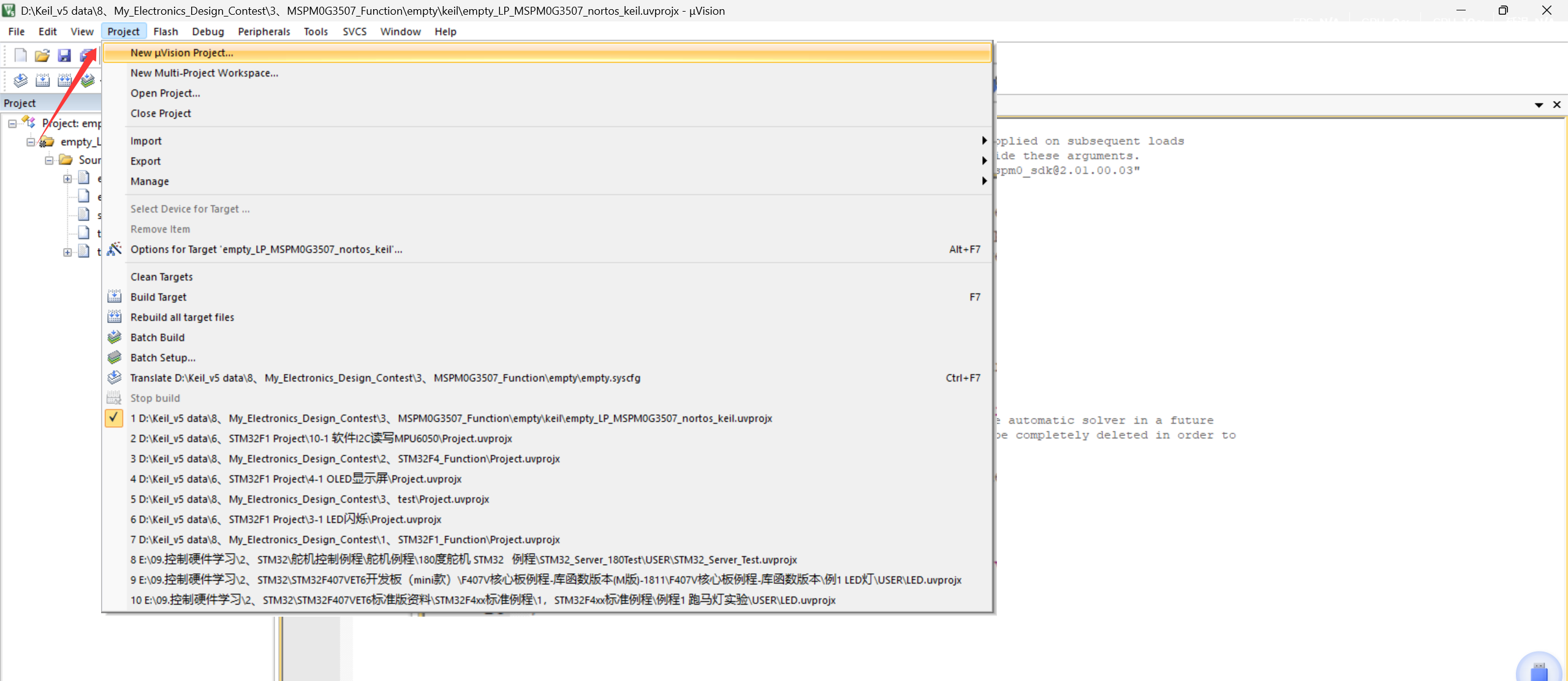The image size is (1568, 681).
Task: Click the Build toolbar icon
Action: (x=42, y=80)
